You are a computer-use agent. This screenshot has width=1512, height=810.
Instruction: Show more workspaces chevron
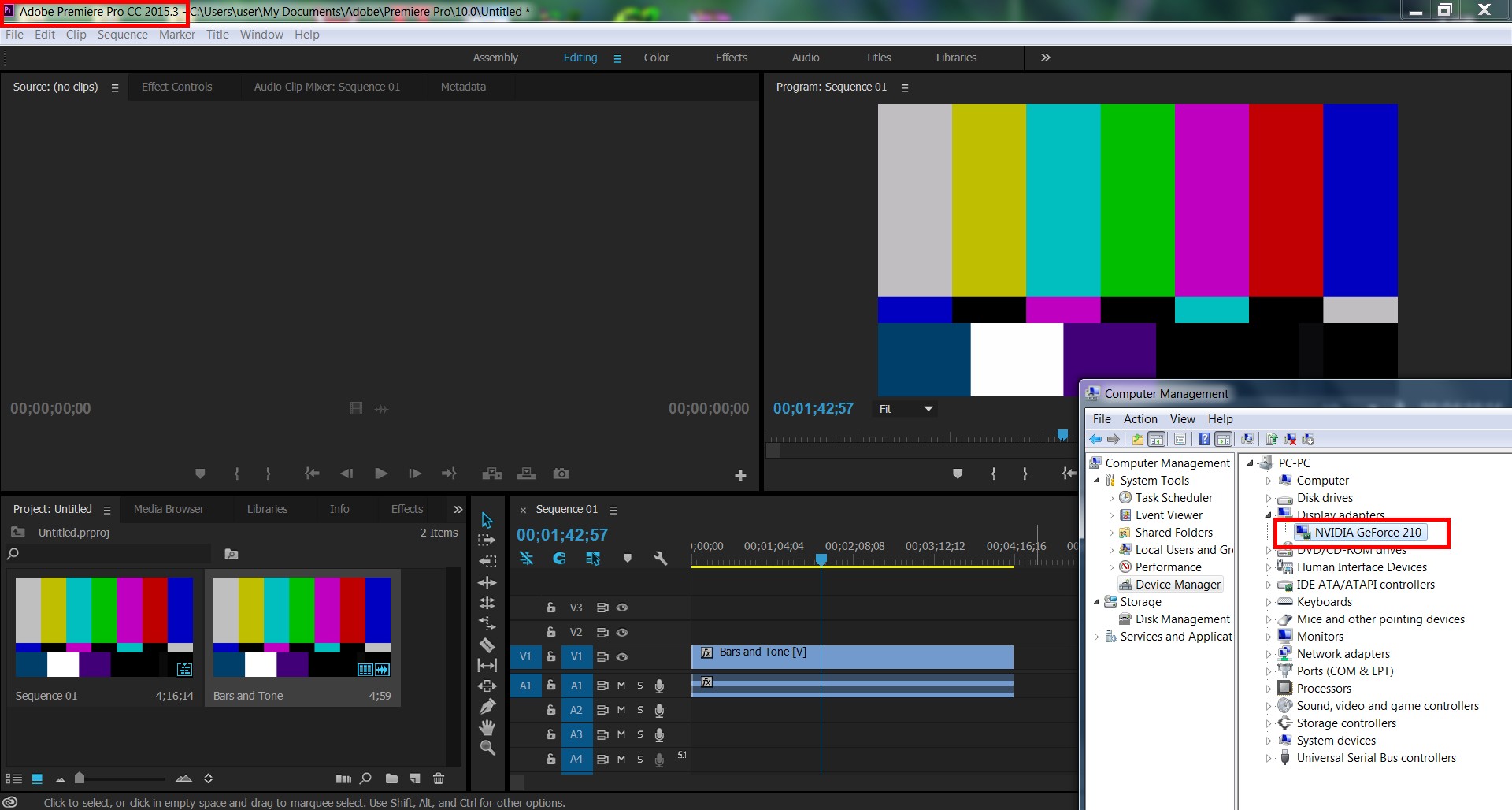pyautogui.click(x=1046, y=58)
